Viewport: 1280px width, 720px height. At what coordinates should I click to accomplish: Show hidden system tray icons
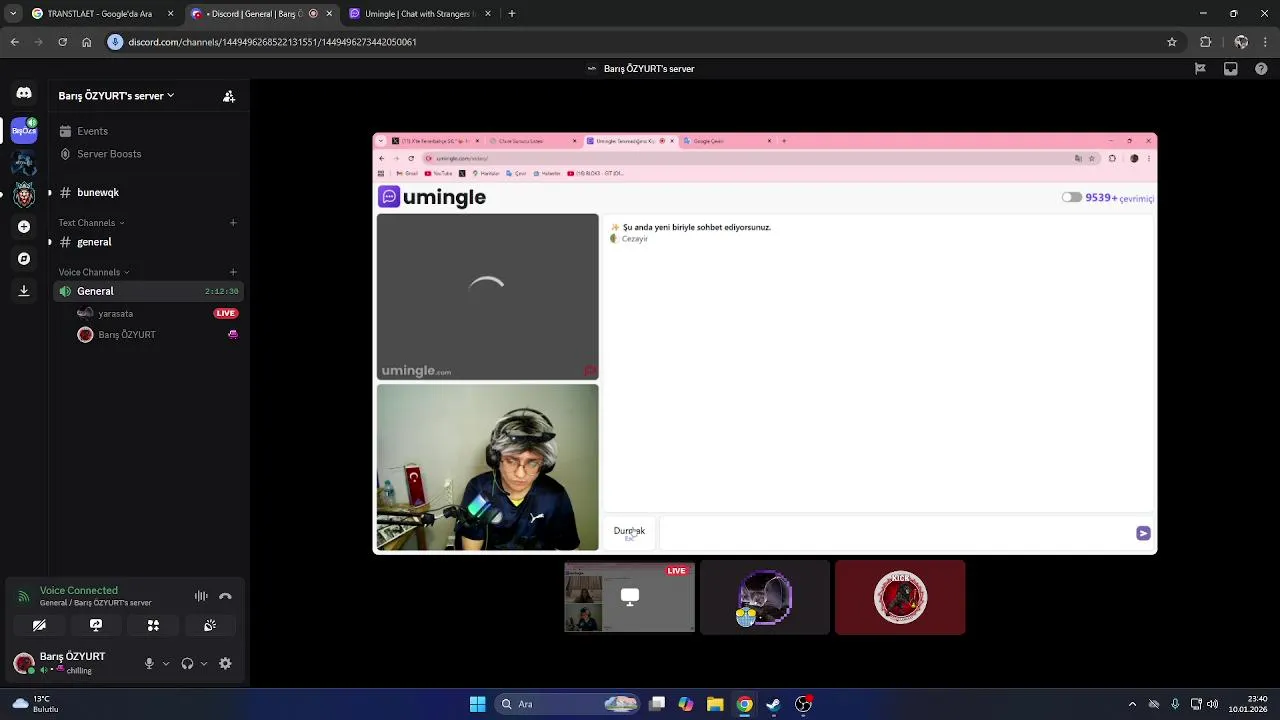click(x=1132, y=704)
